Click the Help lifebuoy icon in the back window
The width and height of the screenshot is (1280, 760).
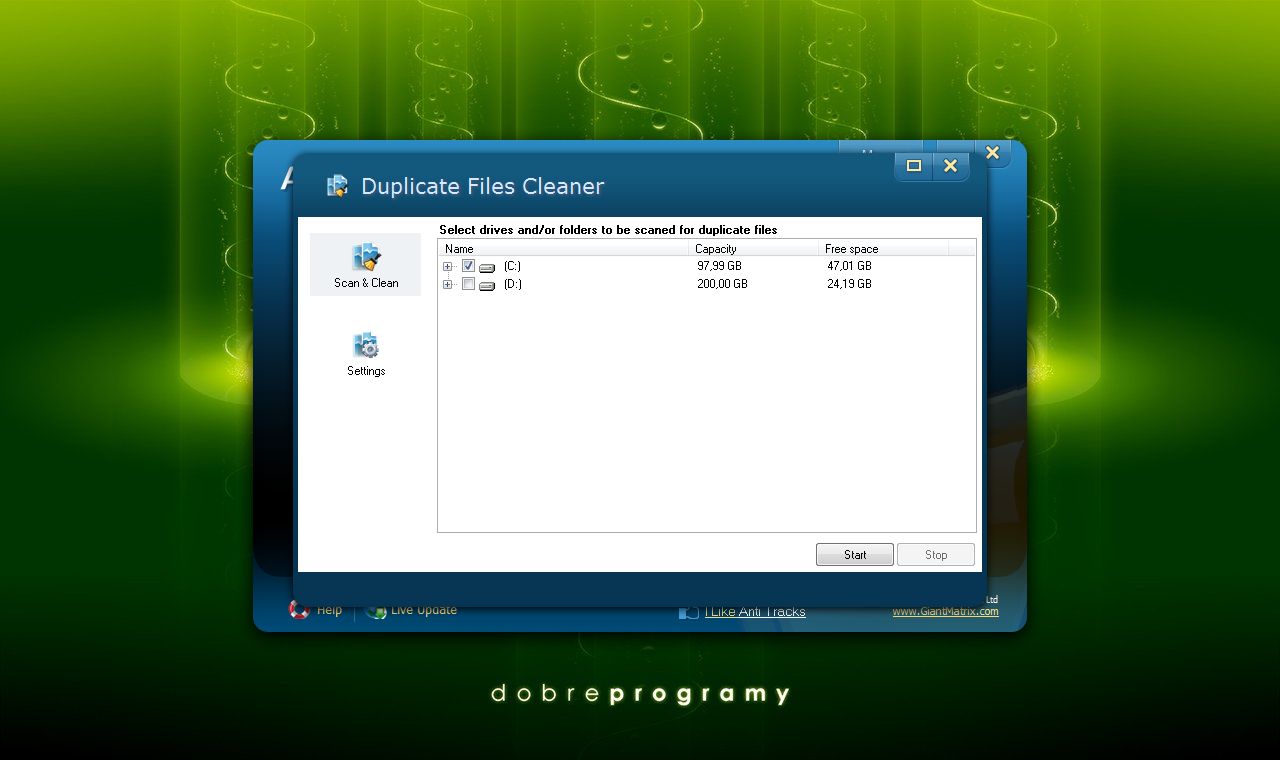[299, 610]
